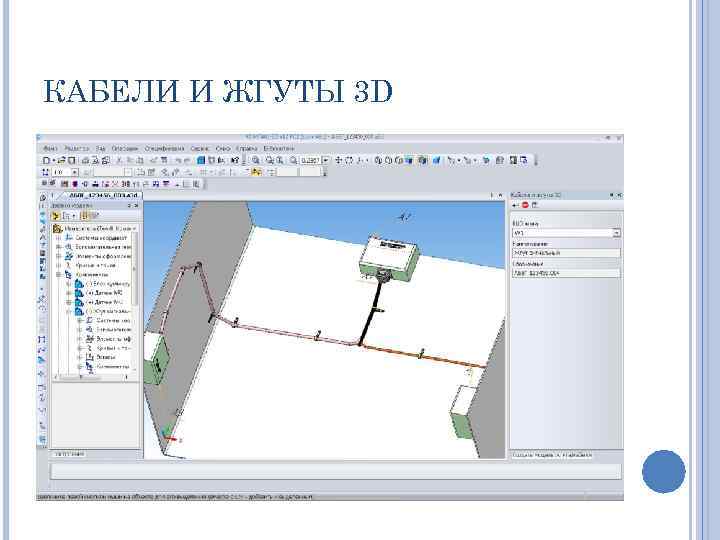Click the Undo arrow icon
This screenshot has width=720, height=540.
pyautogui.click(x=178, y=160)
